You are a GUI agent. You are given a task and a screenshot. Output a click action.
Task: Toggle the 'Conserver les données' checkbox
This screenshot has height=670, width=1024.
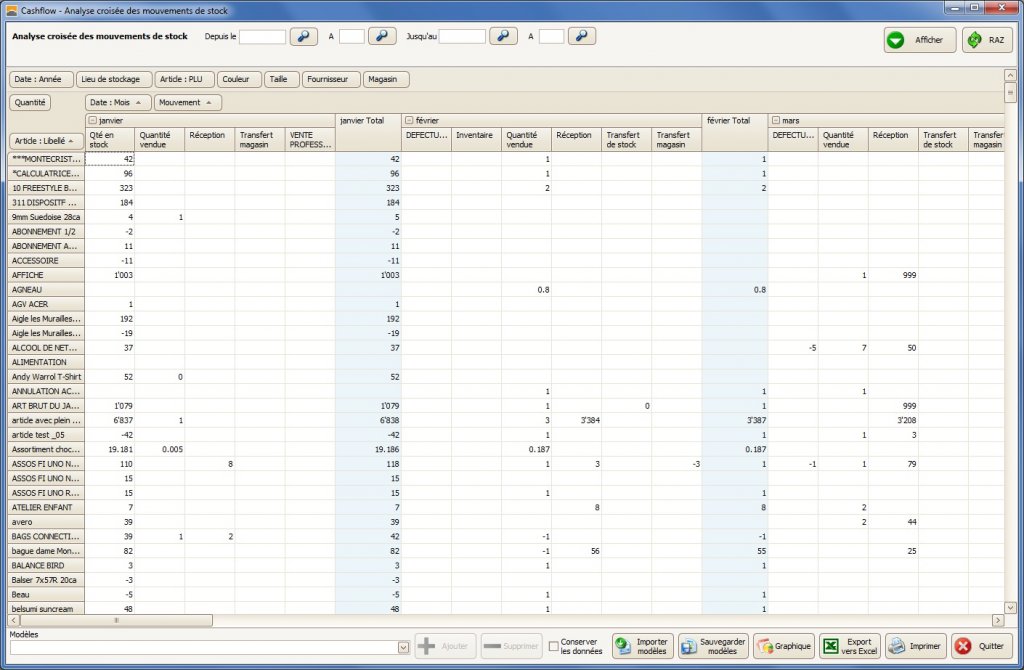(554, 647)
